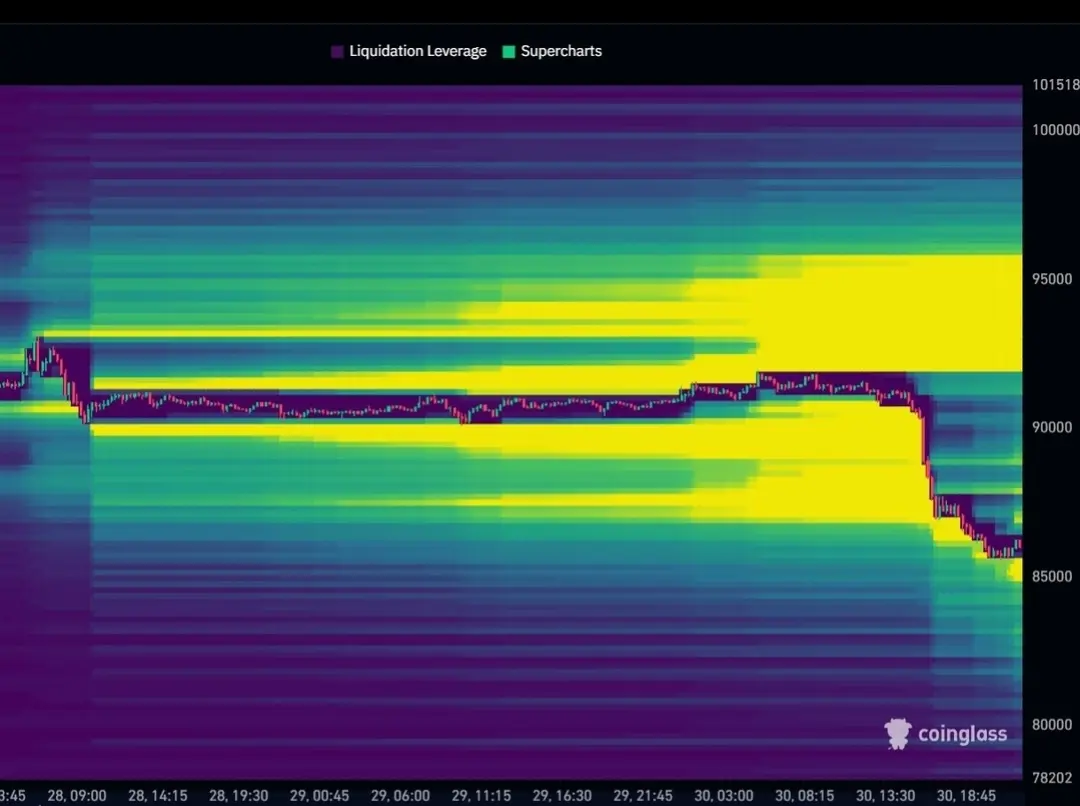1080x806 pixels.
Task: Click the 101518 price axis label
Action: tap(1055, 85)
